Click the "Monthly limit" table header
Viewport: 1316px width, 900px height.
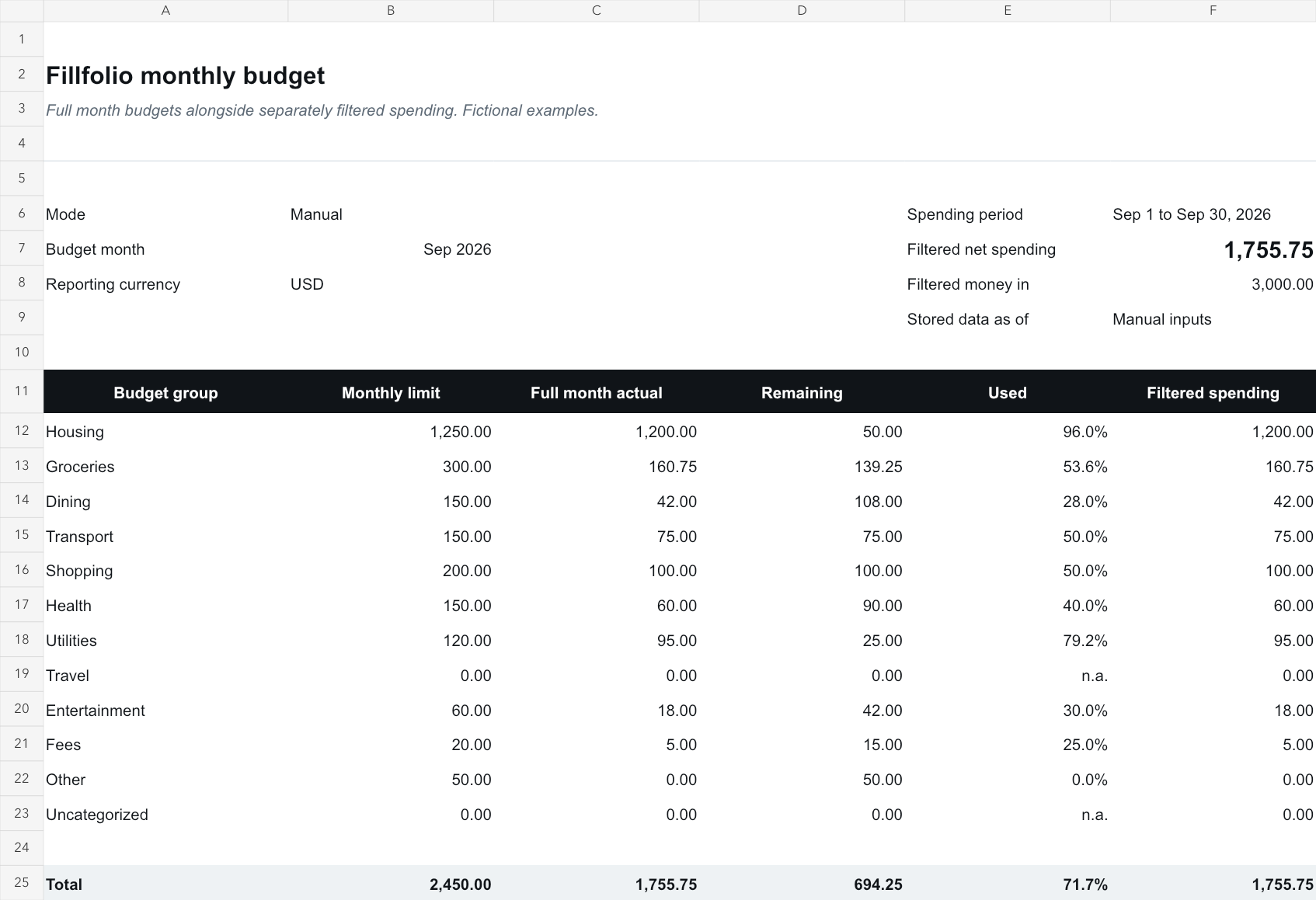(391, 393)
